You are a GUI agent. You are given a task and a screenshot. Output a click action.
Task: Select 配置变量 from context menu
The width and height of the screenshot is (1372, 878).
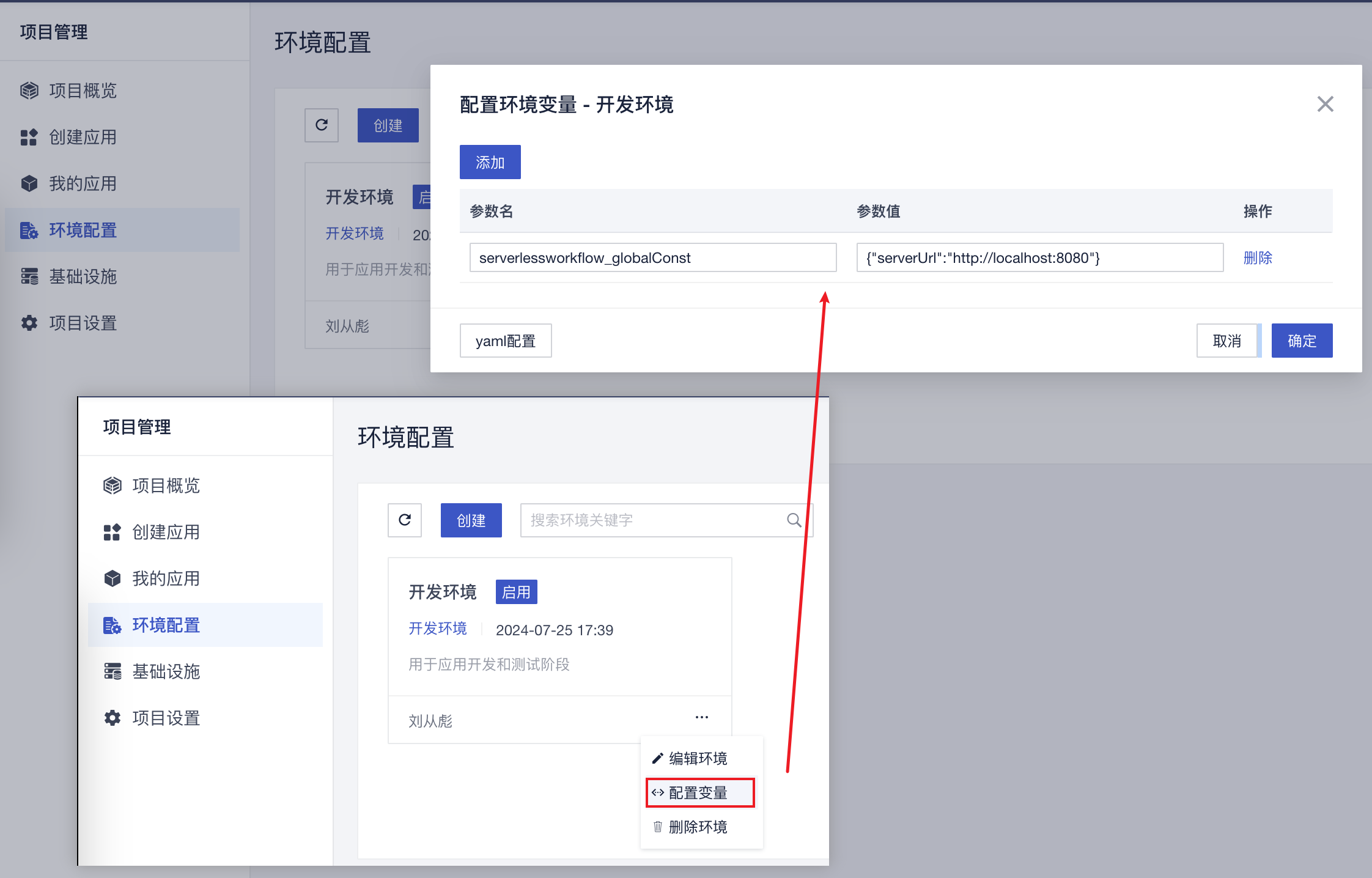[699, 793]
